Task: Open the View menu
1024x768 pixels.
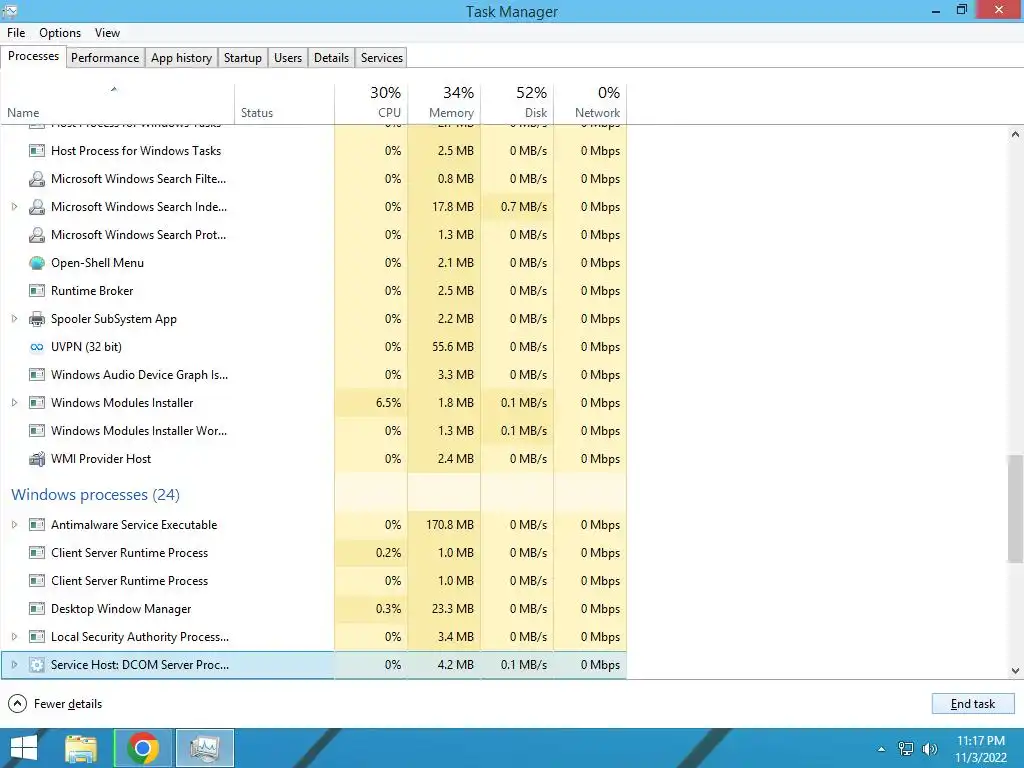Action: point(107,33)
